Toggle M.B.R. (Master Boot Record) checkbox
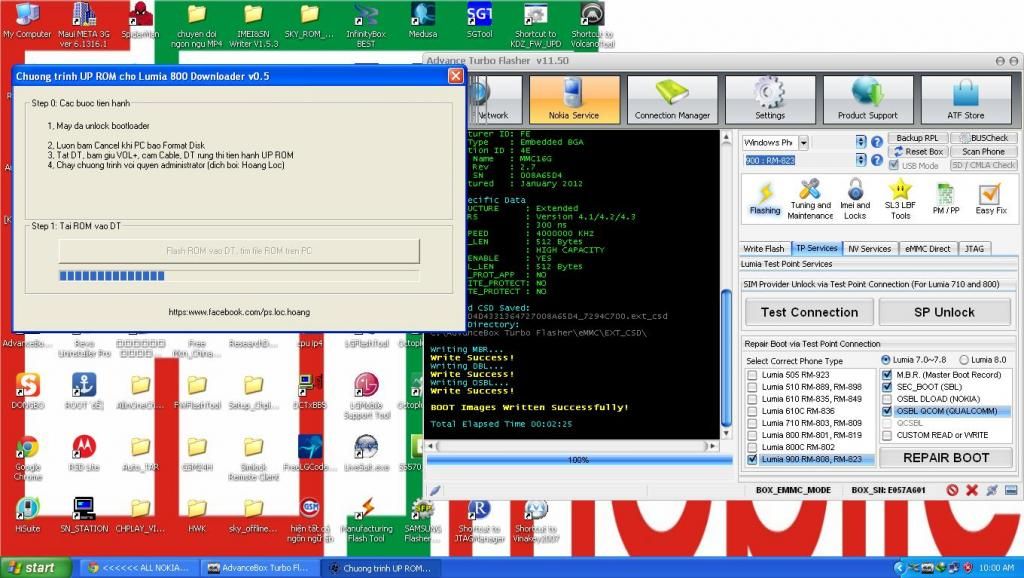1024x578 pixels. [887, 375]
